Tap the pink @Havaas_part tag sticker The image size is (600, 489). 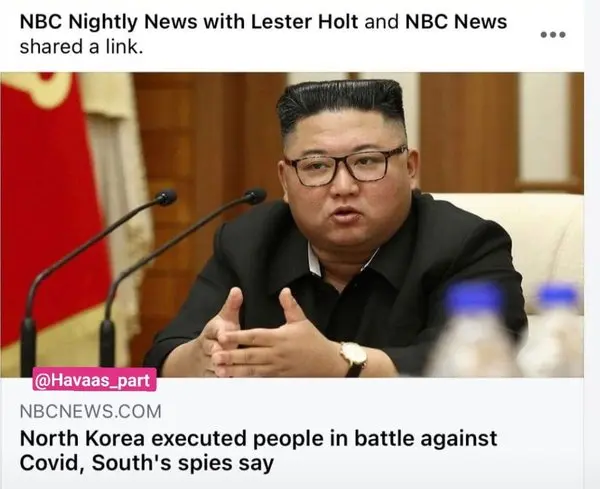[x=95, y=380]
